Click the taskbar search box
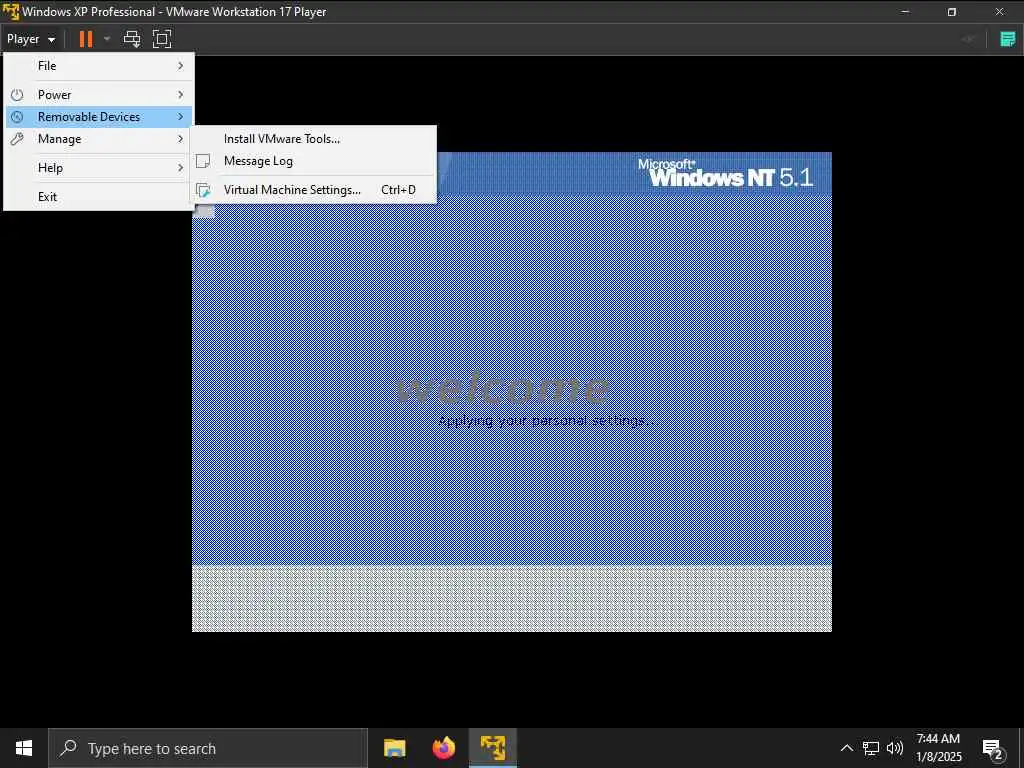The width and height of the screenshot is (1024, 768). (208, 748)
